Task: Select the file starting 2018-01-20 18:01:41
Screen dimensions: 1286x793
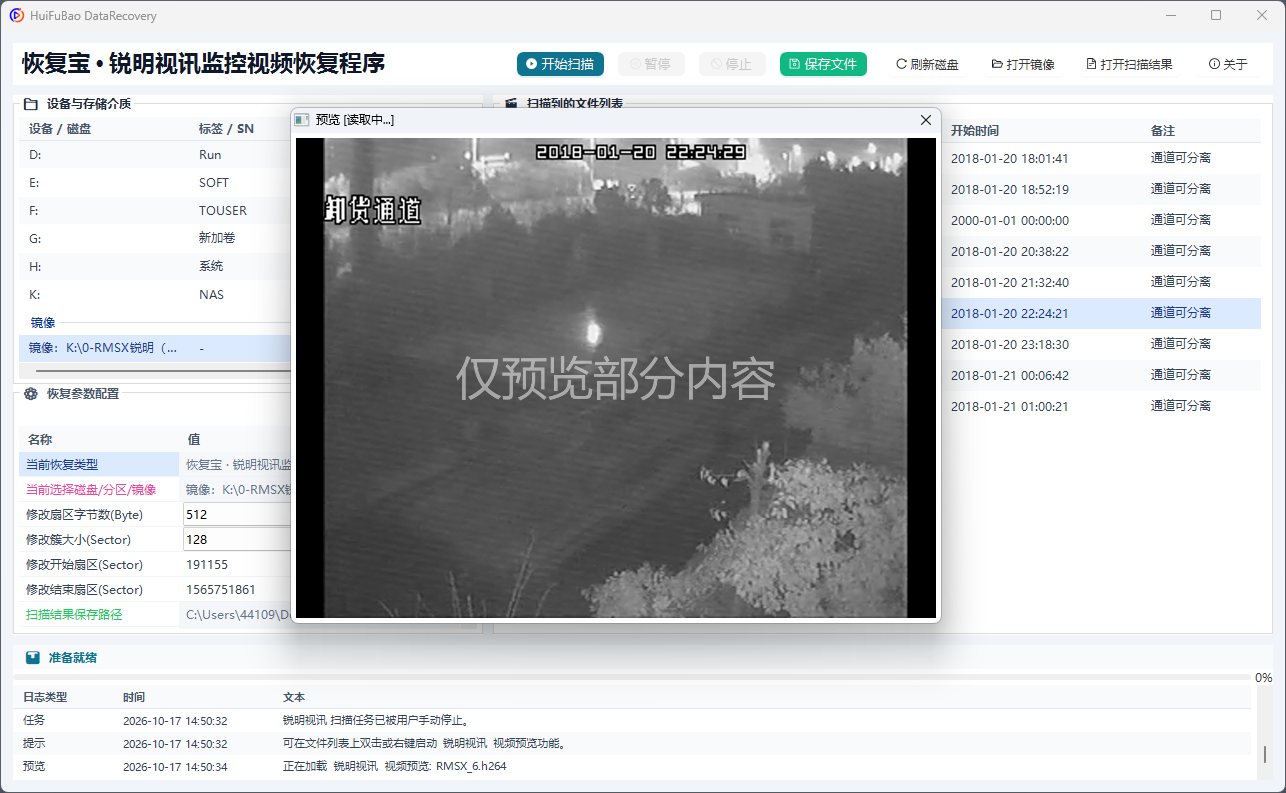Action: (x=1100, y=158)
